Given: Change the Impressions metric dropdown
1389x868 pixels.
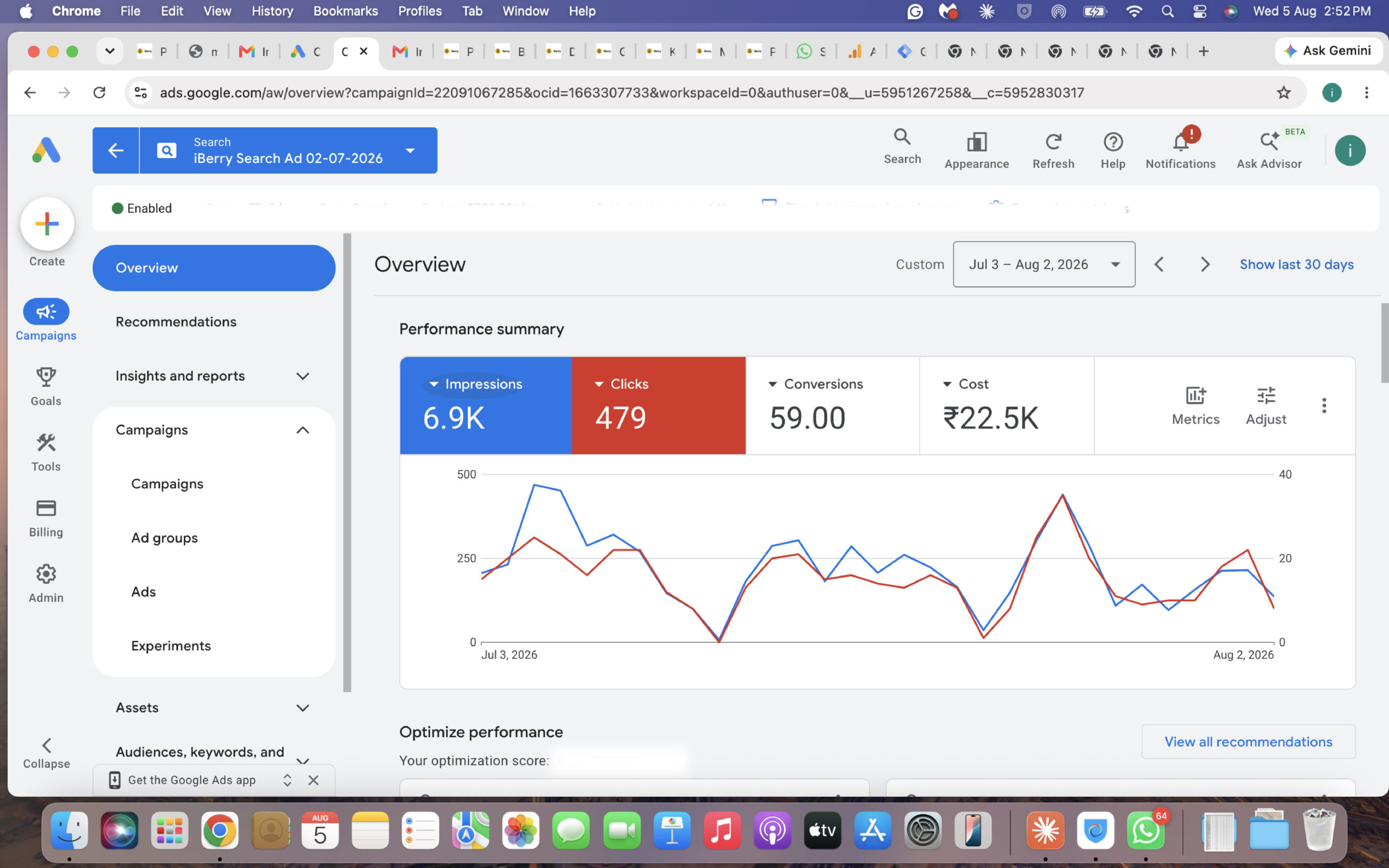Looking at the screenshot, I should 476,384.
